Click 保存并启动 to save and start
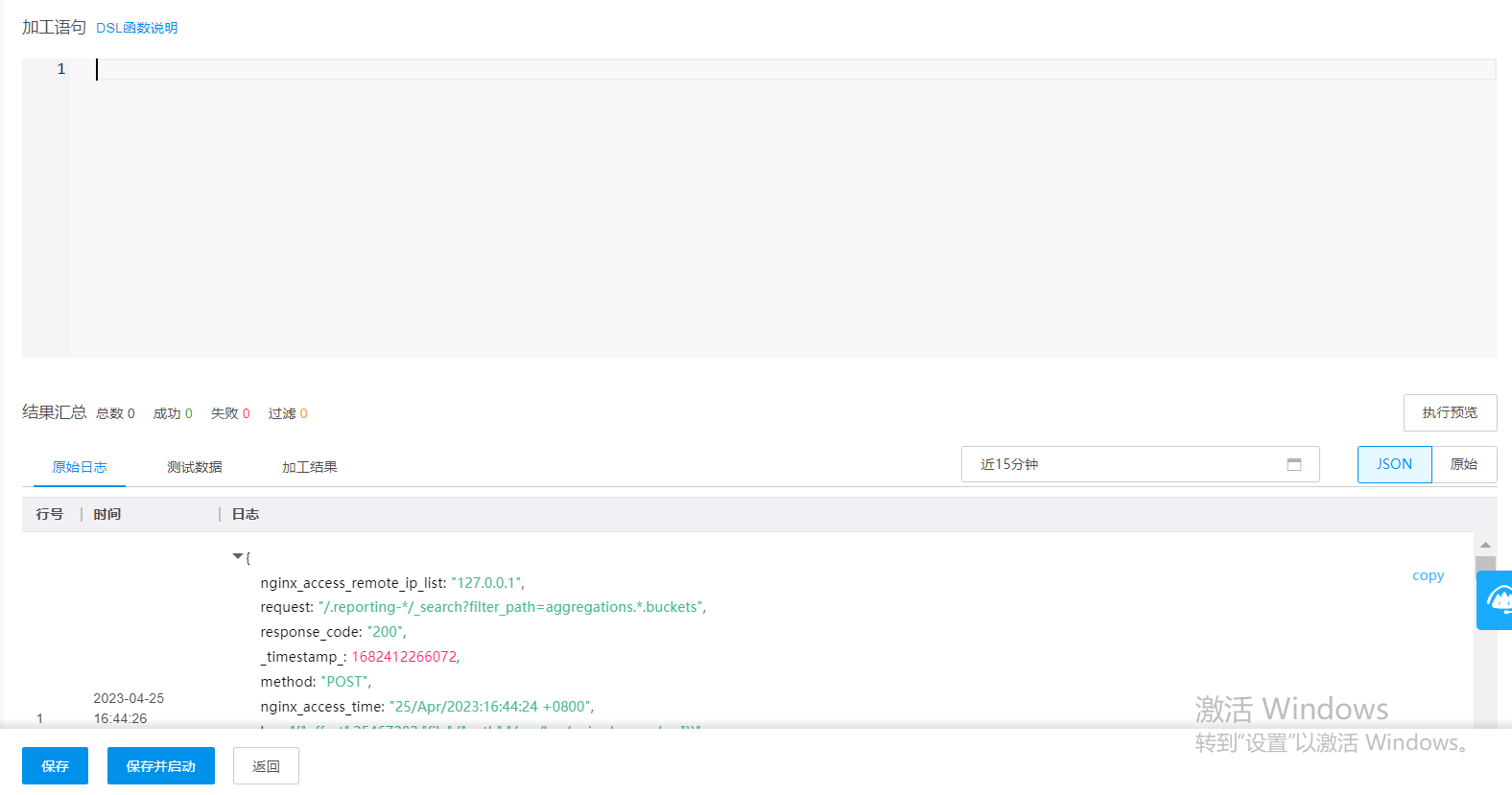Viewport: 1512px width, 795px height. (x=161, y=766)
